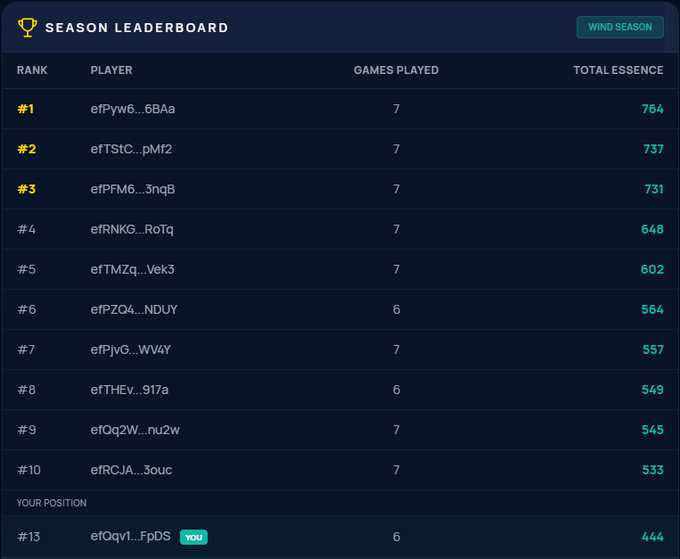Click total essence value 557

click(653, 350)
